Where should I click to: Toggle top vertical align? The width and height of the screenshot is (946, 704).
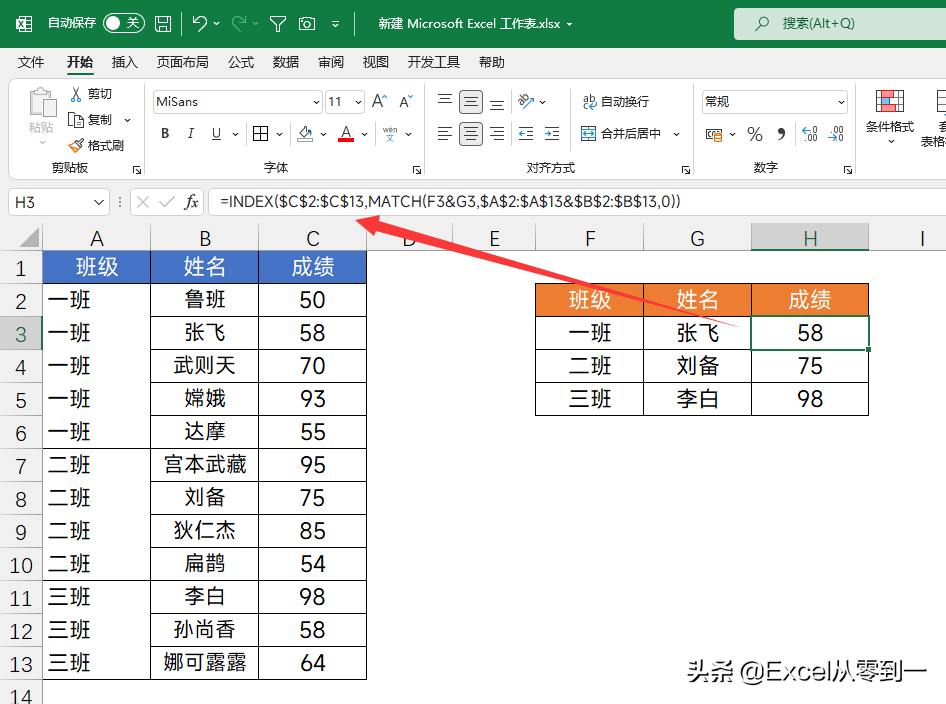point(445,101)
